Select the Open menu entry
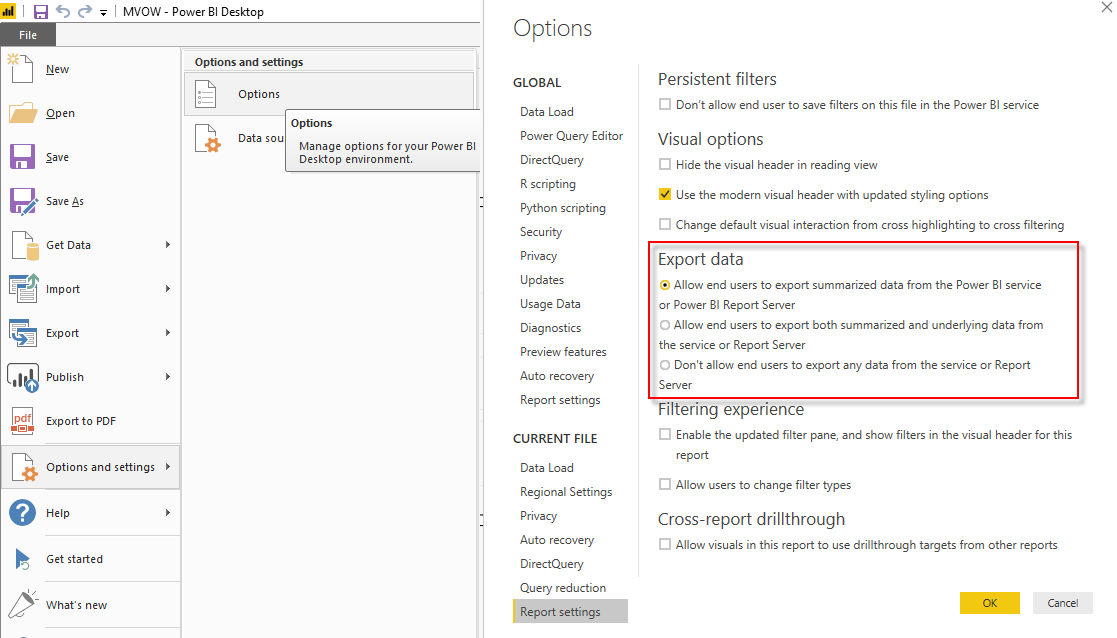 (90, 113)
